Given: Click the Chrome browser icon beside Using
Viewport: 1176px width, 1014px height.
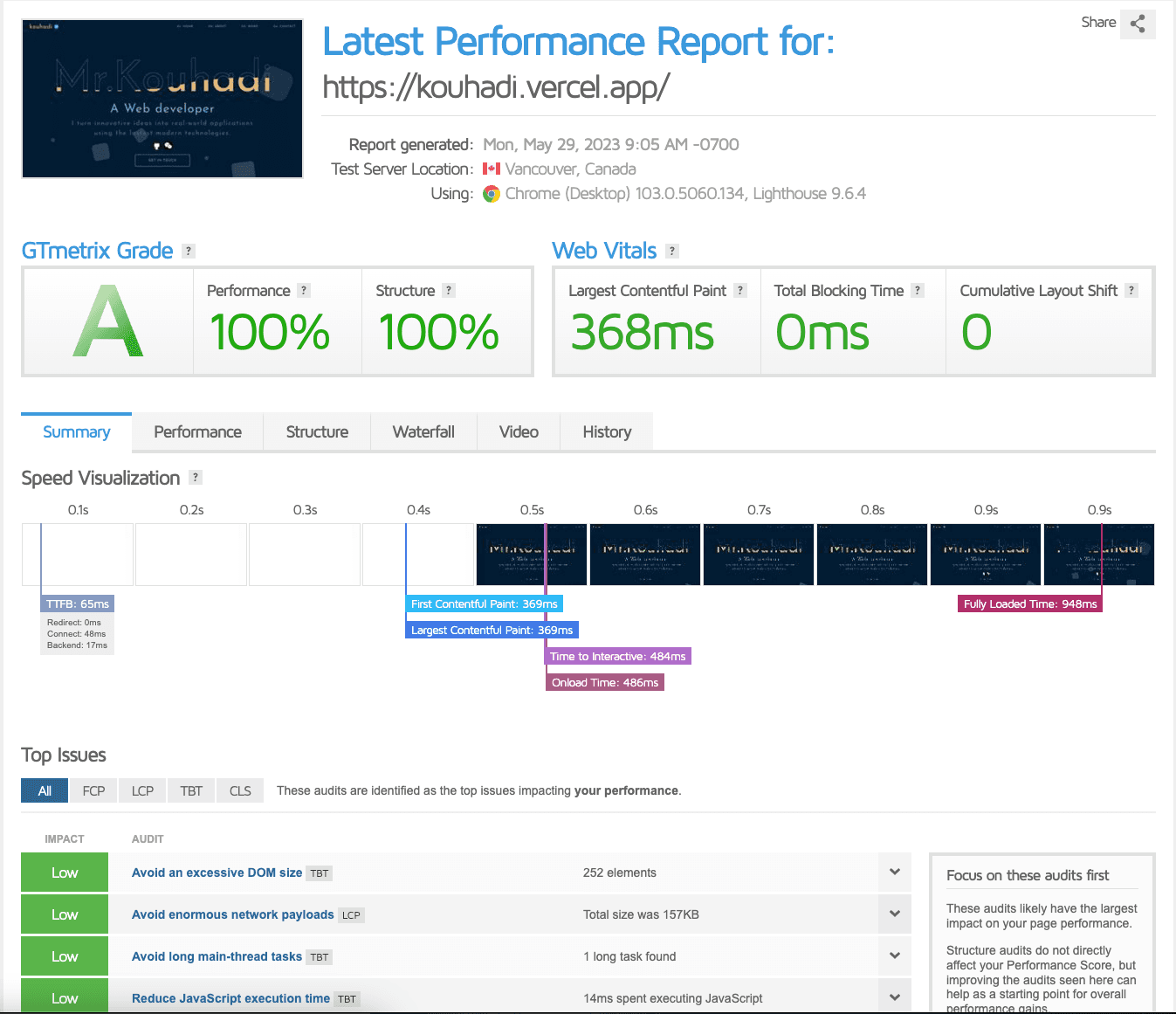Looking at the screenshot, I should coord(492,193).
